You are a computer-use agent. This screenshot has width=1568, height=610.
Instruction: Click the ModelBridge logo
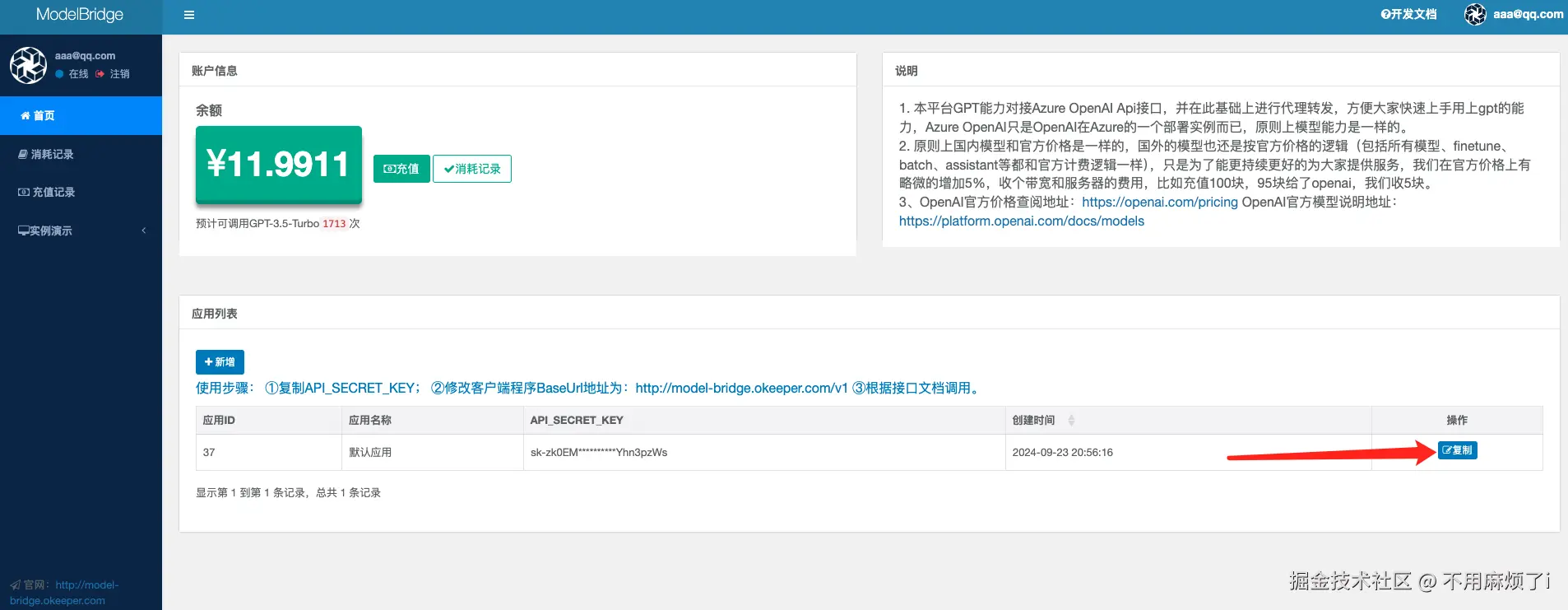coord(80,14)
